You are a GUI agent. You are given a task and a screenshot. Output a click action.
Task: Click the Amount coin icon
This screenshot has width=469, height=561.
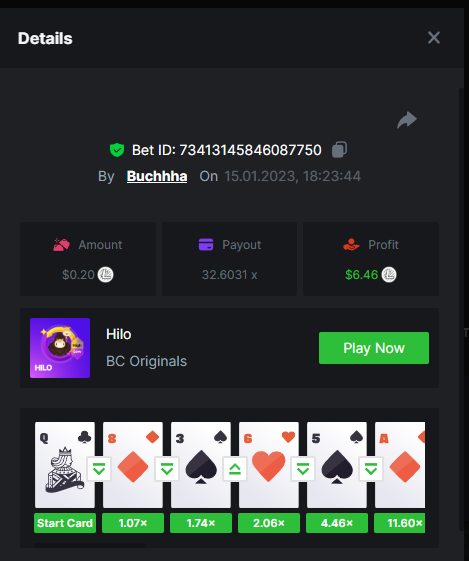click(x=106, y=275)
